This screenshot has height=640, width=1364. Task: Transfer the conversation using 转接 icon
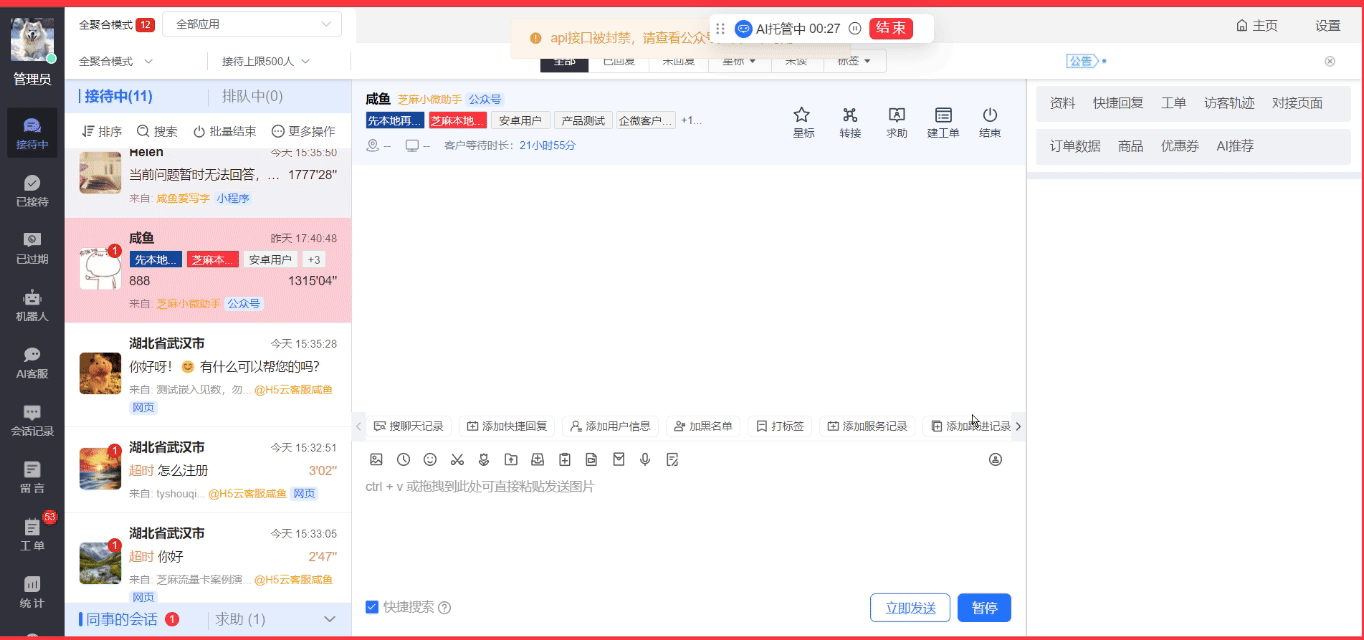[849, 122]
